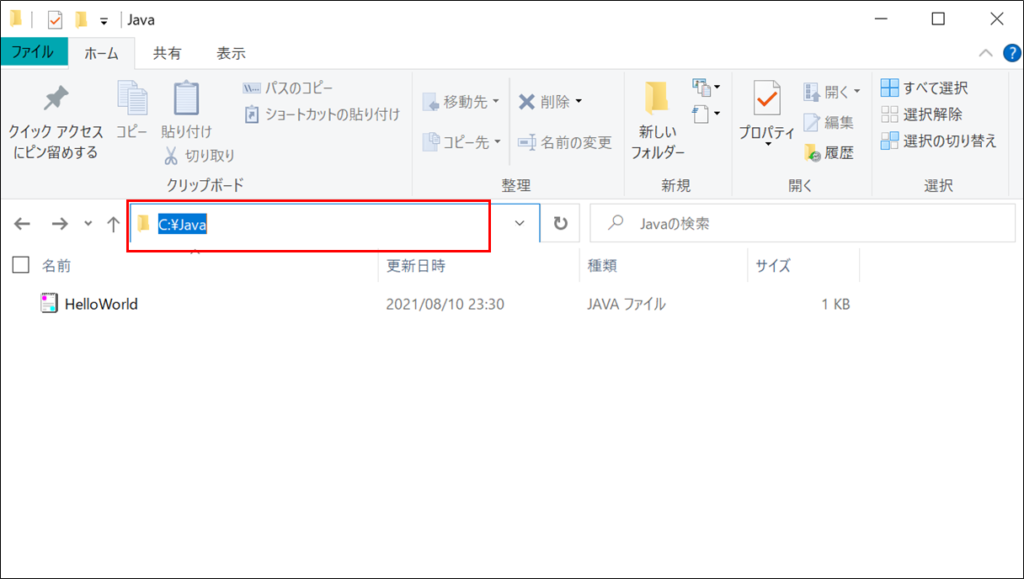Screen dimensions: 1024x579
Task: Click the JAVA ファイル type cell
Action: (x=626, y=304)
